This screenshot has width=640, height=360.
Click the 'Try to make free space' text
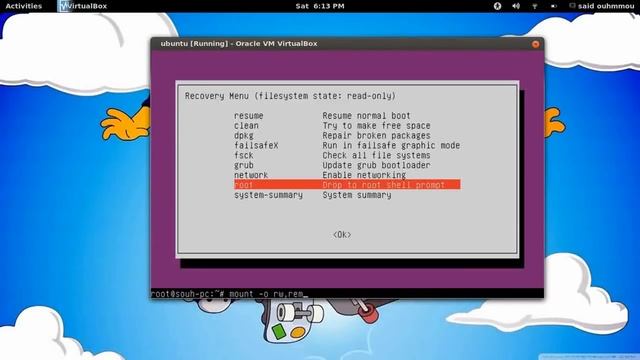(x=376, y=126)
